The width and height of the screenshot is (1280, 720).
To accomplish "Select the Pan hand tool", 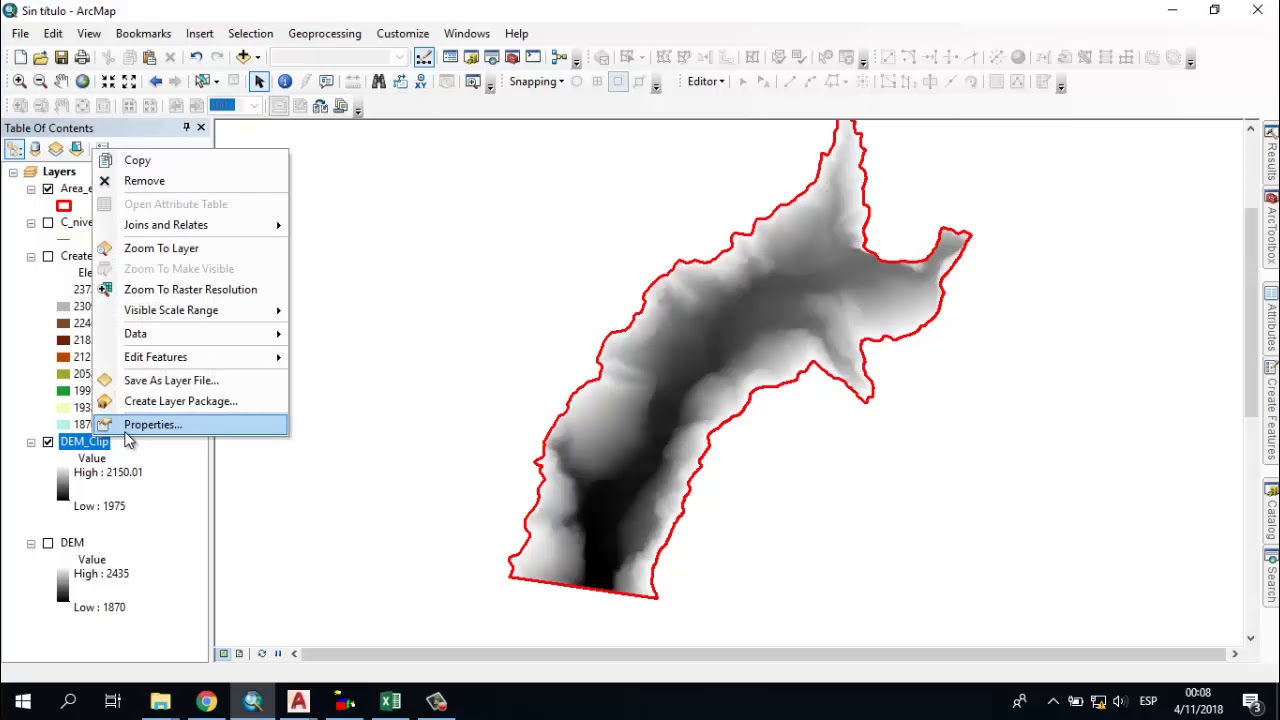I will (x=61, y=82).
